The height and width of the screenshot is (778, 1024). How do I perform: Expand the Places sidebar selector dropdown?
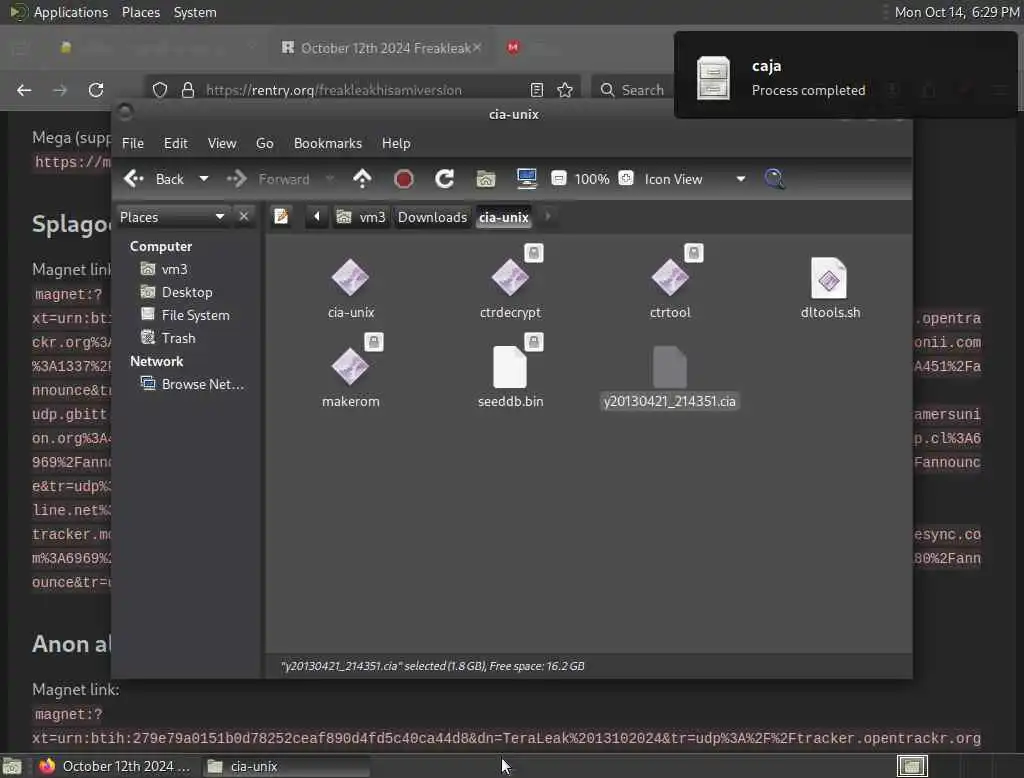click(x=172, y=217)
